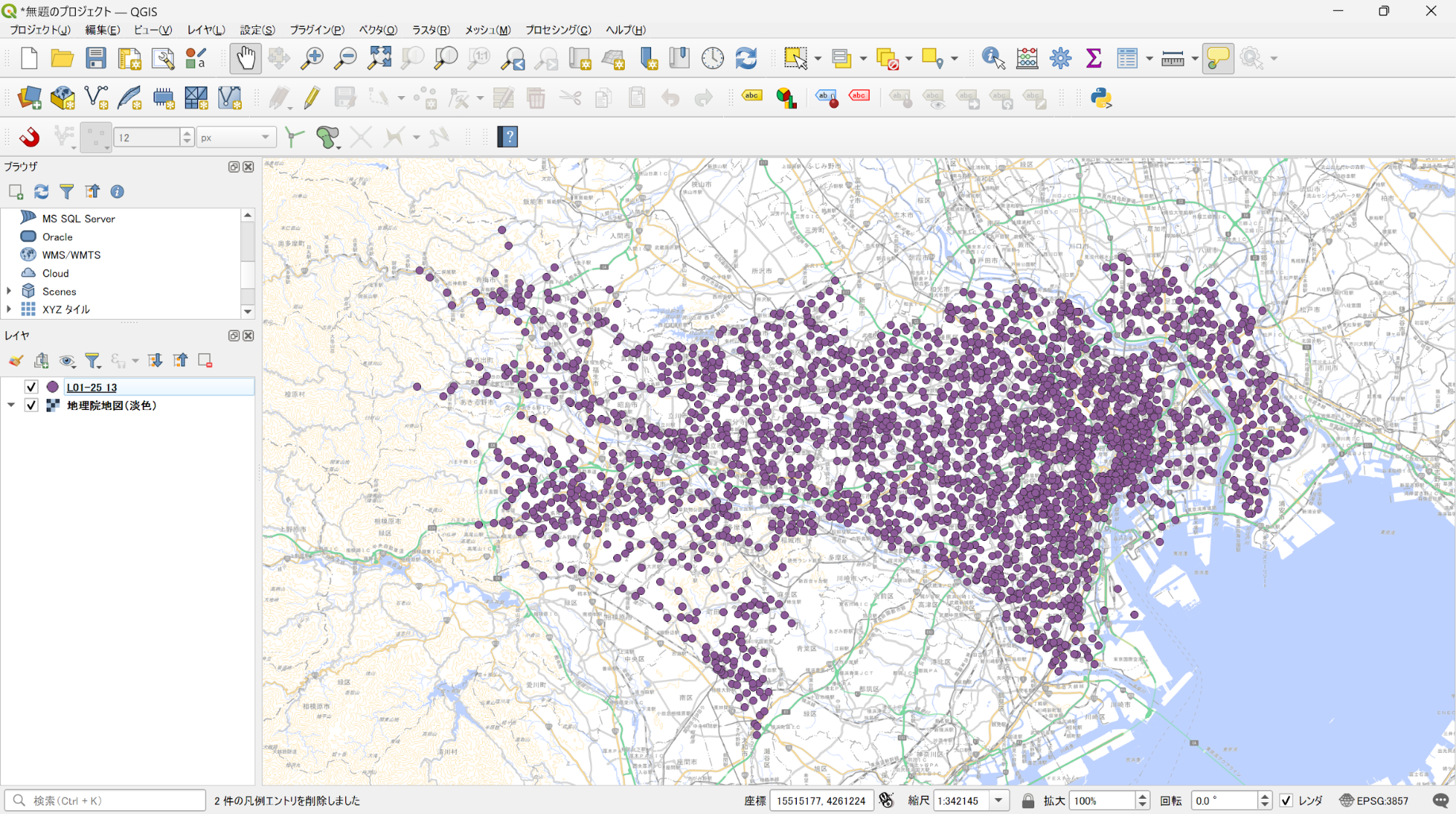This screenshot has height=814, width=1456.
Task: Refresh the map canvas
Action: (746, 58)
